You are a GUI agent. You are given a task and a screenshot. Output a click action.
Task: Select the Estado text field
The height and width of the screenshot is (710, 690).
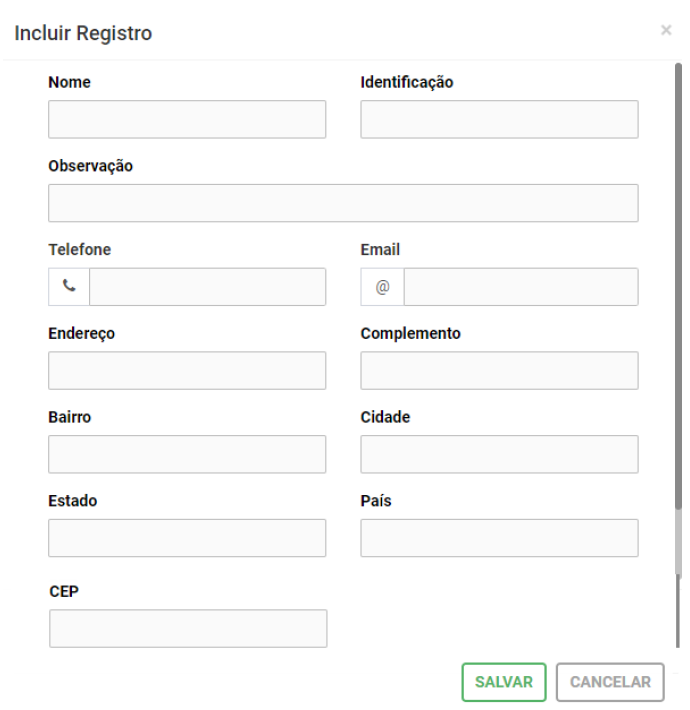pos(187,538)
